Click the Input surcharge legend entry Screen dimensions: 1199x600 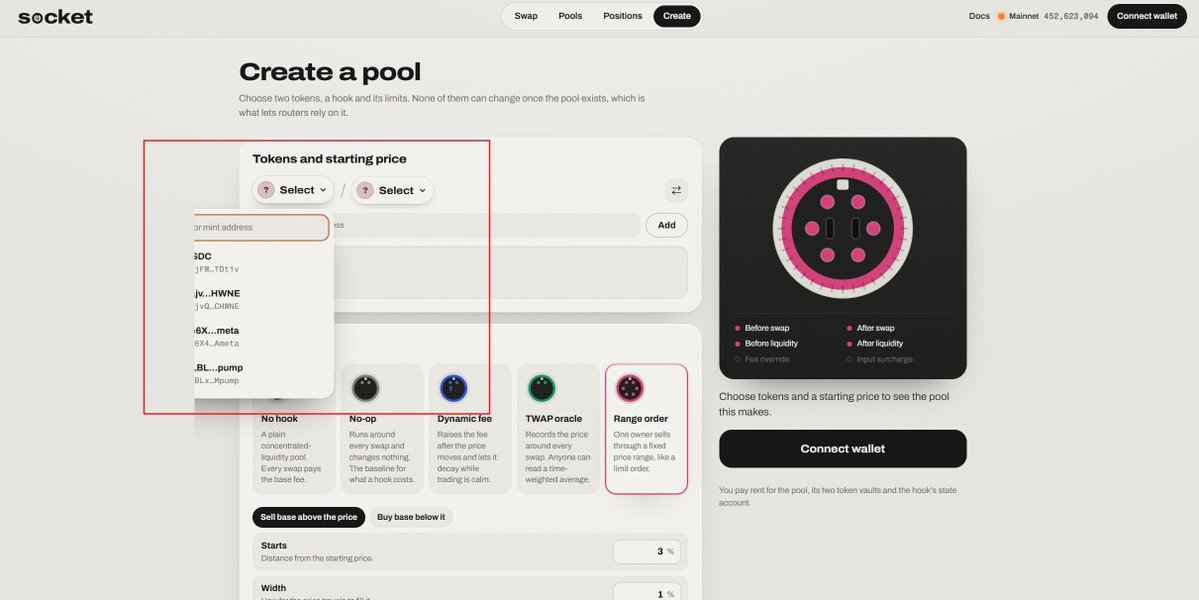click(879, 359)
